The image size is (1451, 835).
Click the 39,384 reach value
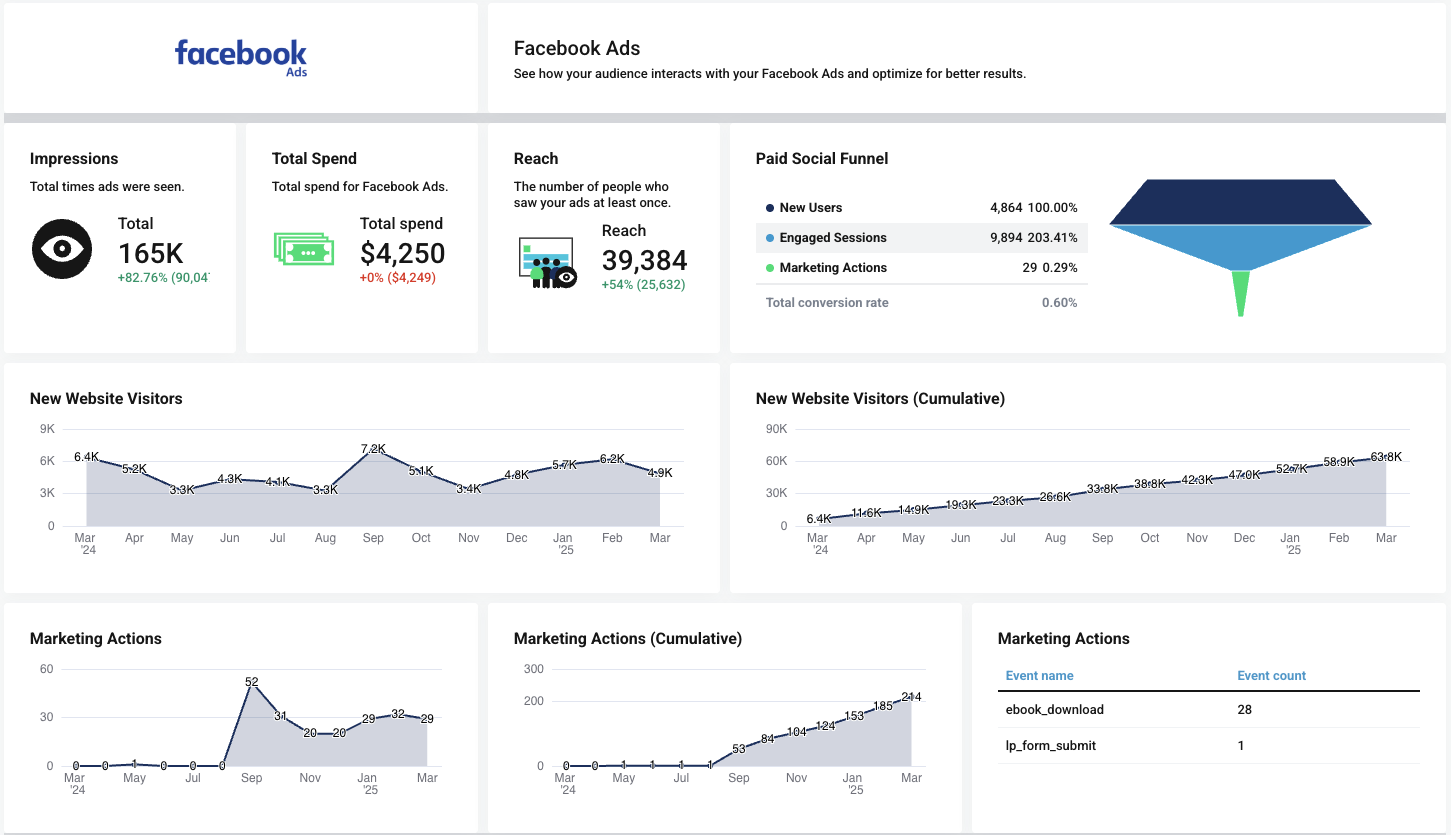645,260
